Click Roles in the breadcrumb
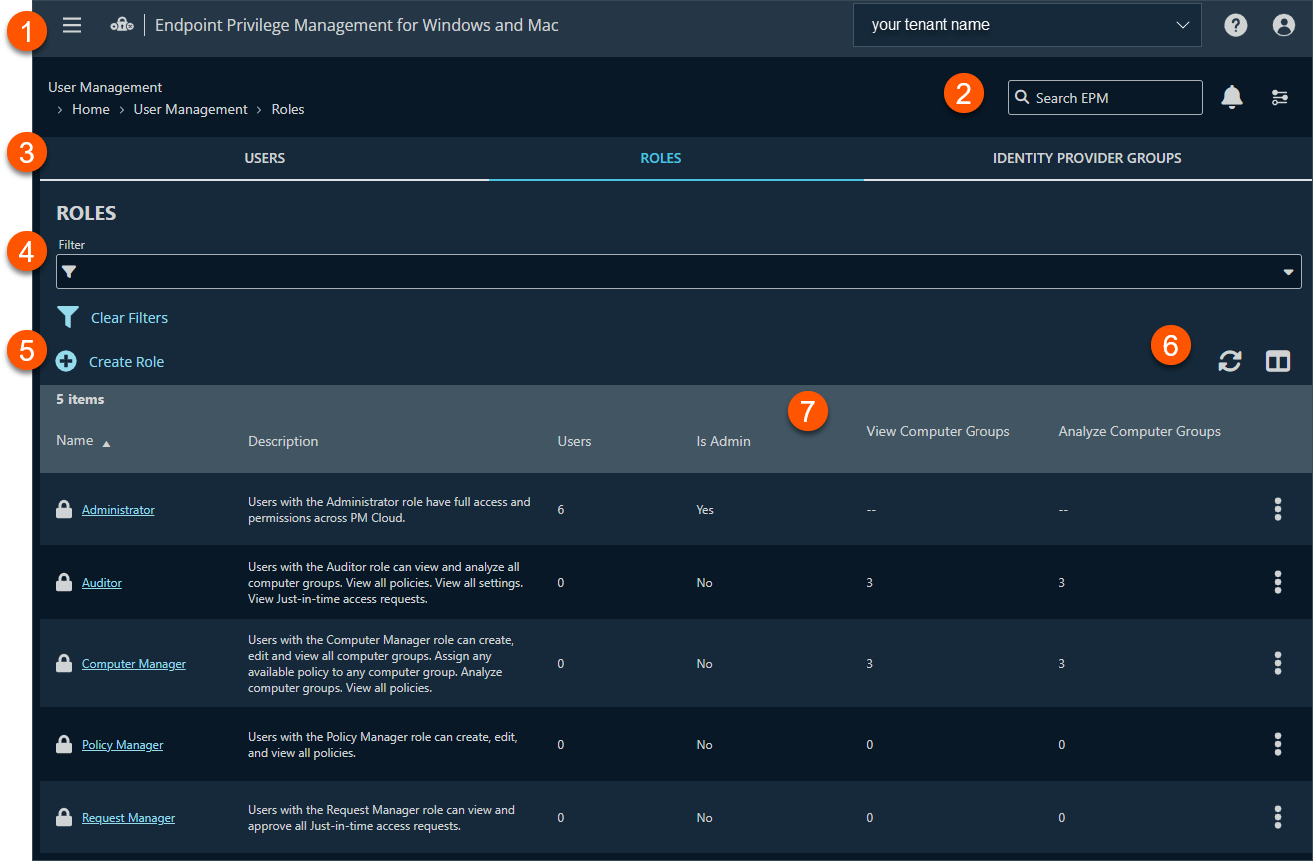Screen dimensions: 1313x861 coord(288,109)
